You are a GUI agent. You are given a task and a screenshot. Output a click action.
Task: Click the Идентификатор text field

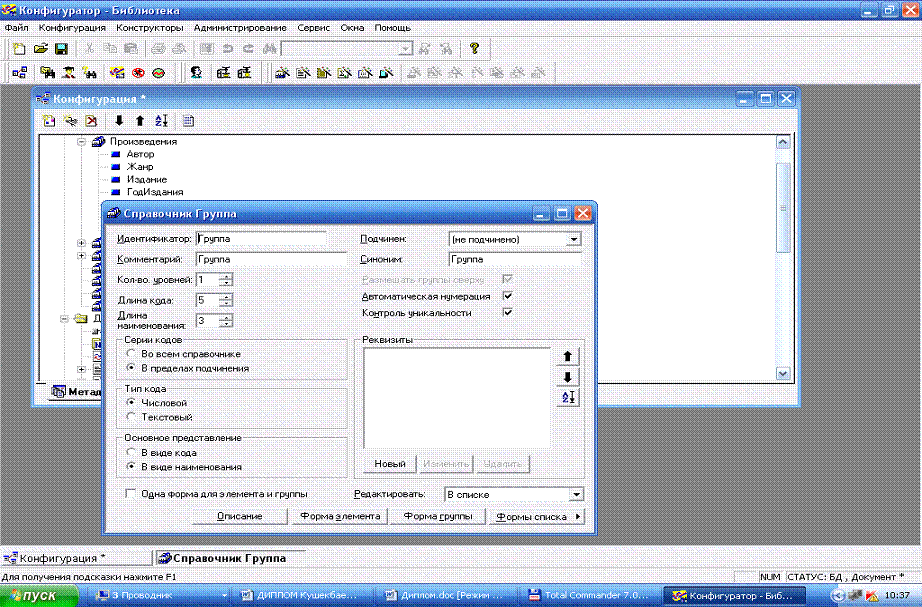click(261, 240)
